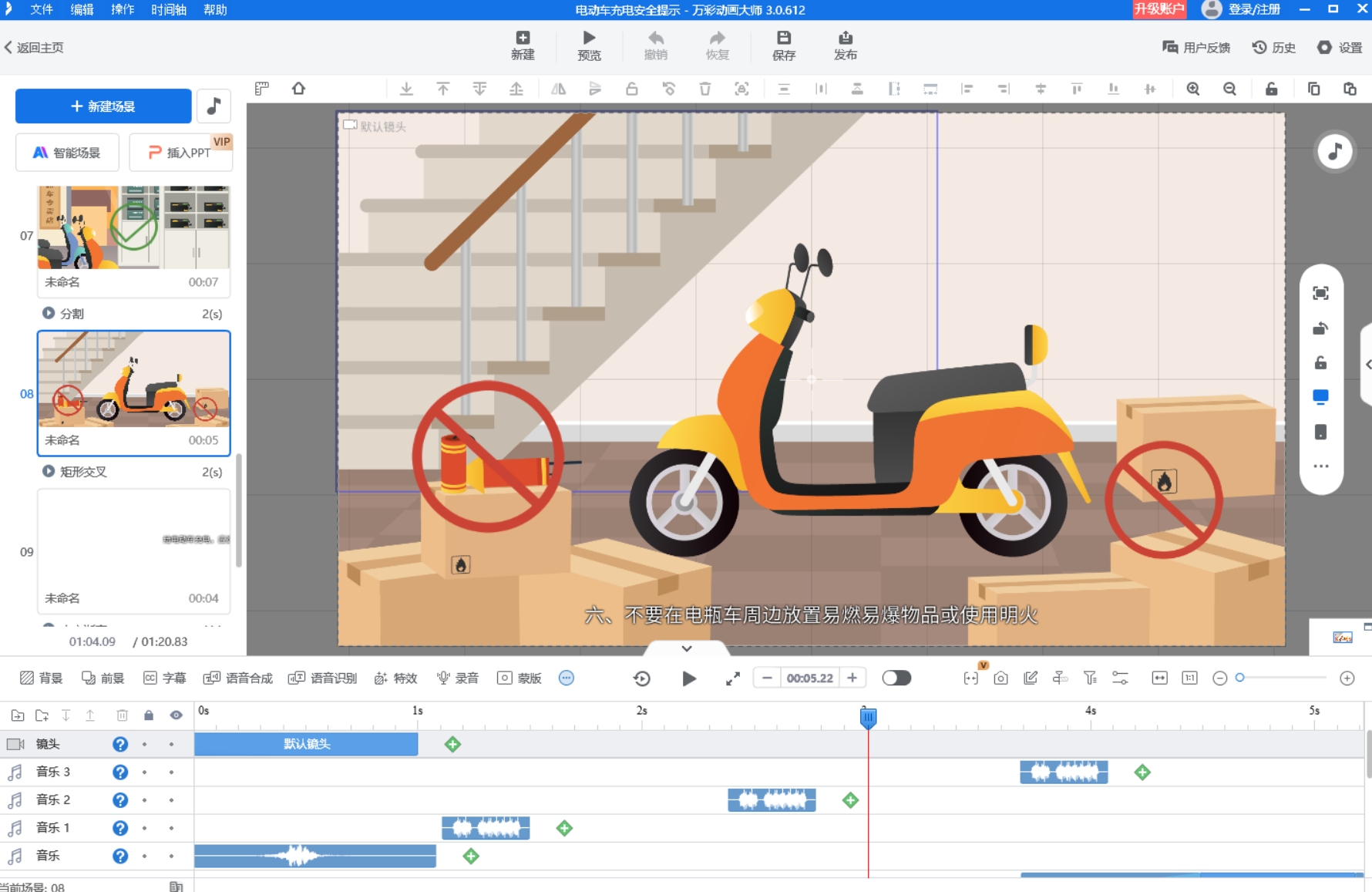
Task: Open the more options ellipsis on right panel
Action: point(1320,466)
